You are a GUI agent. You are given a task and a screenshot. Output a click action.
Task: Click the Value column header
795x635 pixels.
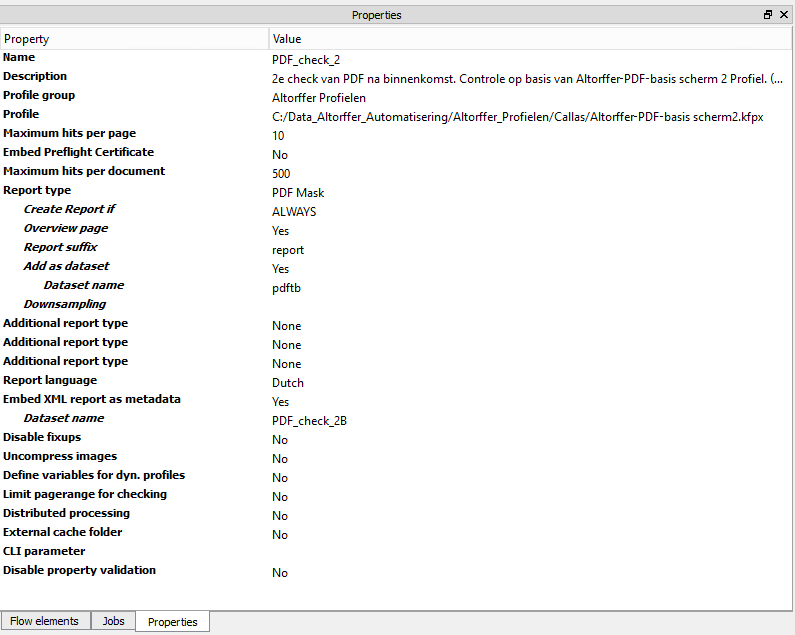(530, 39)
